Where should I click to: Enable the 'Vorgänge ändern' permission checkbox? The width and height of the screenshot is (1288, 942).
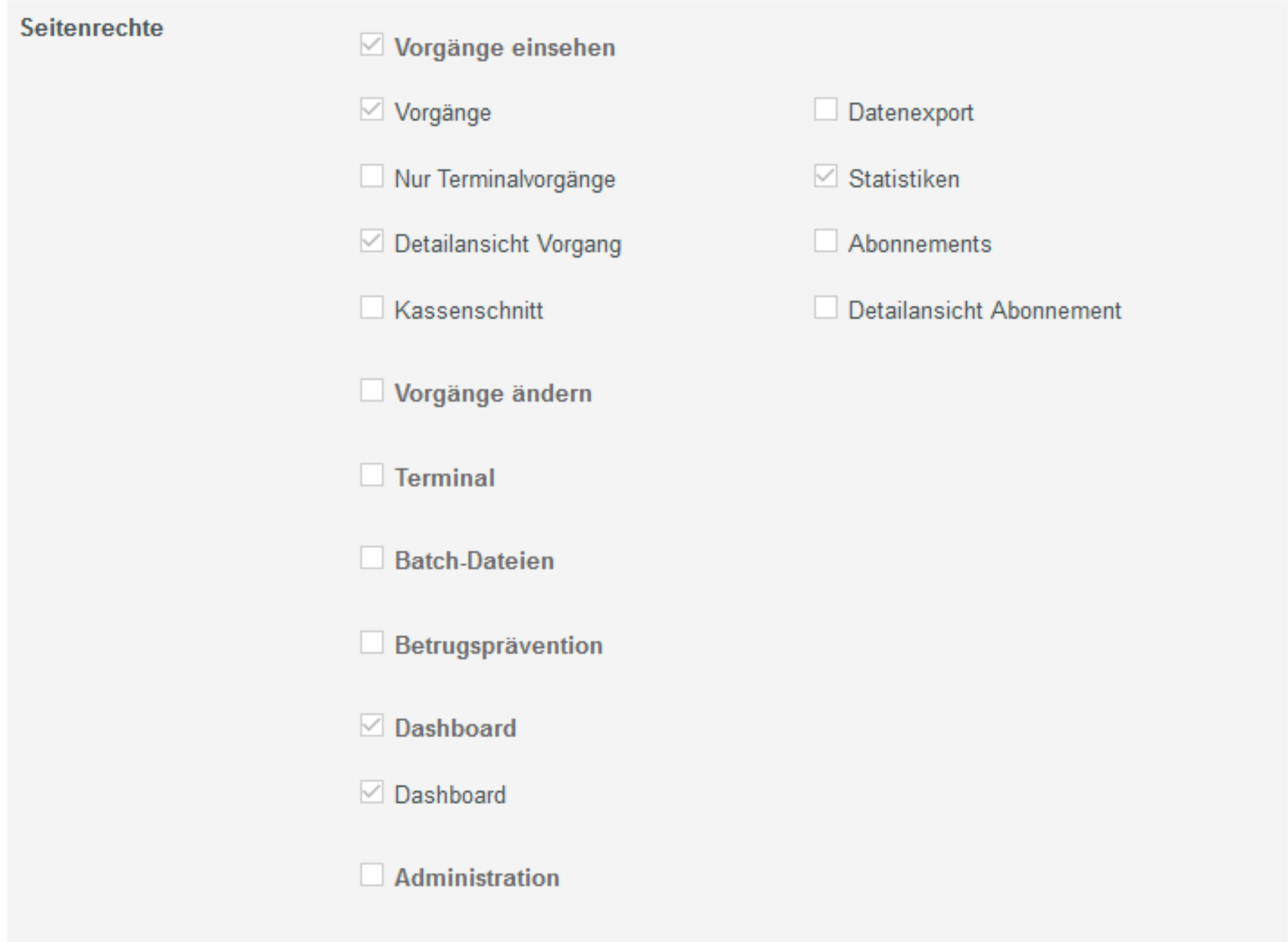(371, 390)
